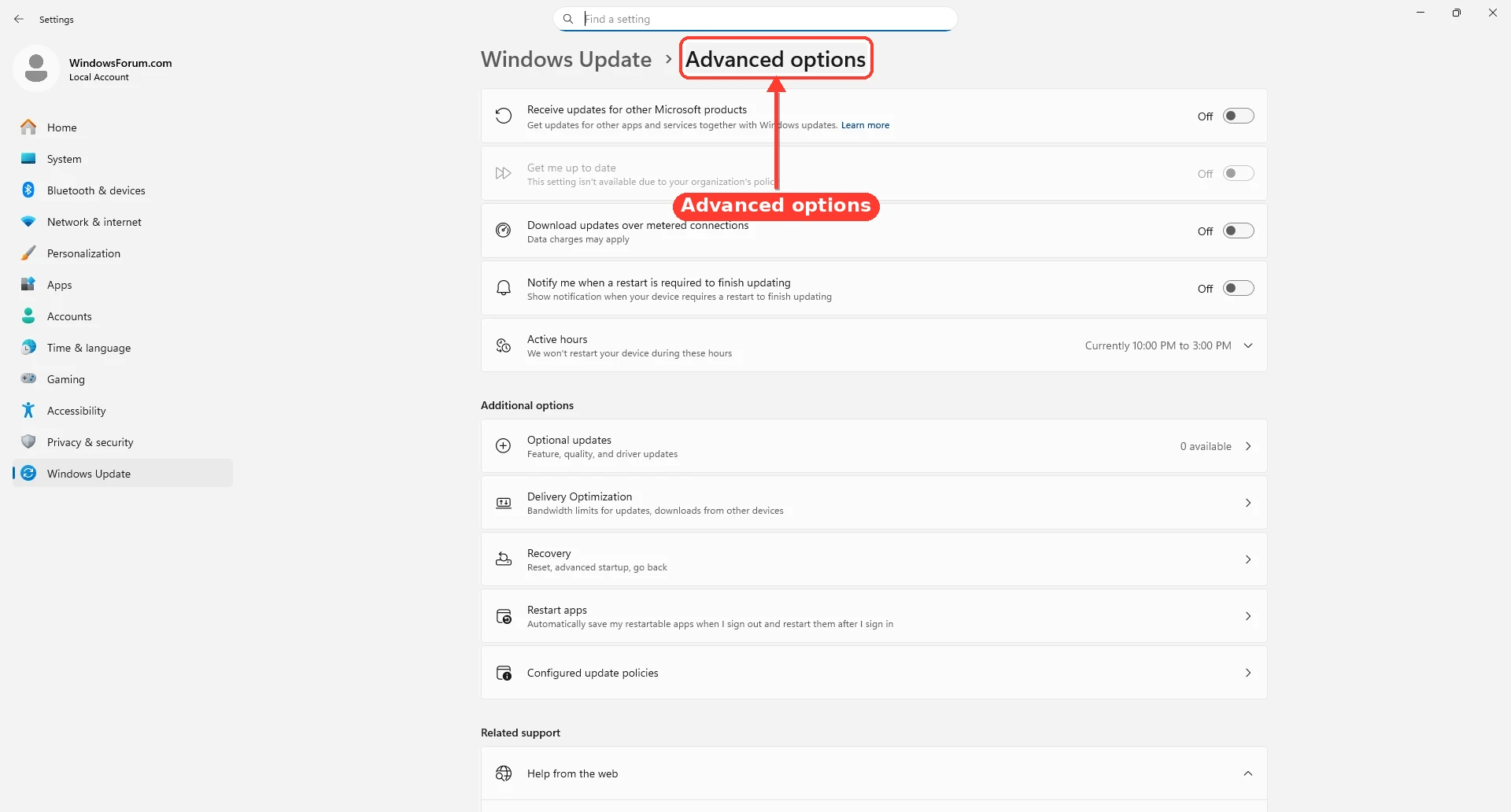
Task: Click the Delivery Optimization icon
Action: pyautogui.click(x=504, y=503)
